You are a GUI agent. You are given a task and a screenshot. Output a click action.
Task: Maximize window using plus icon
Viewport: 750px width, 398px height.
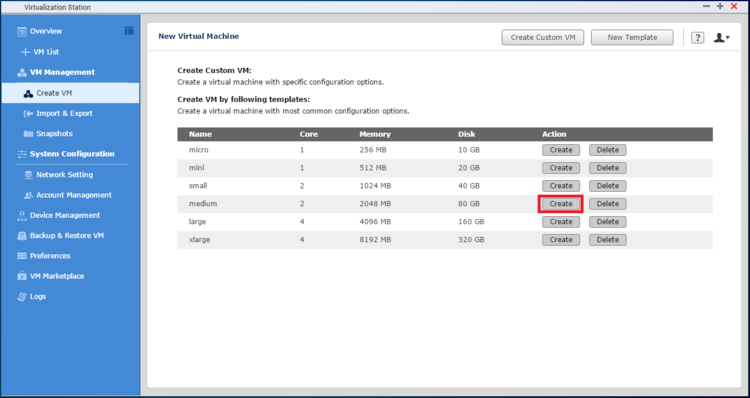(720, 6)
